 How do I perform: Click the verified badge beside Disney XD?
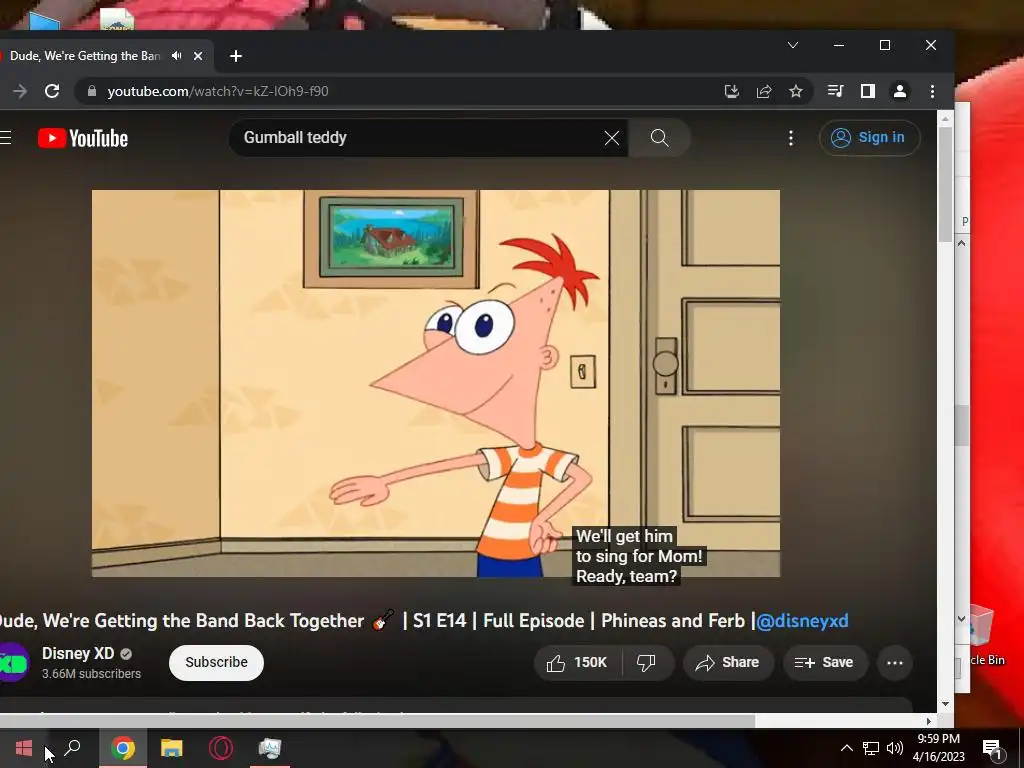[x=126, y=654]
